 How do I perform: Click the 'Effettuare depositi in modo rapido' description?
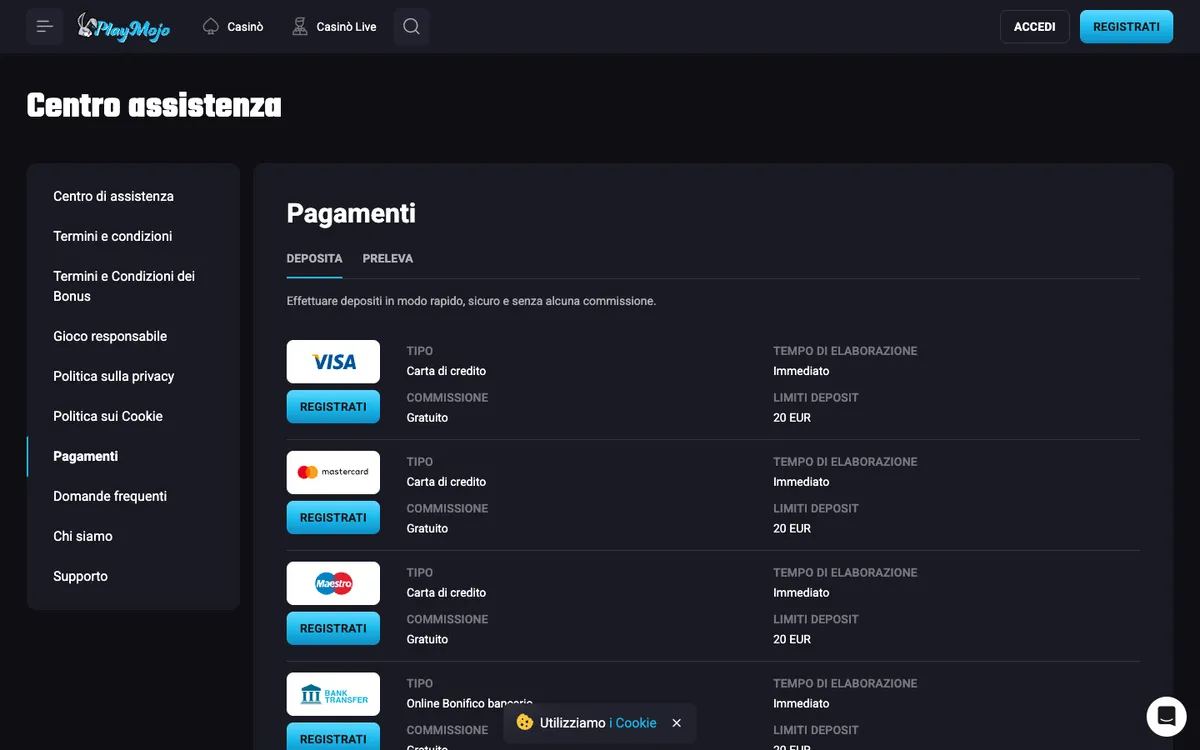(471, 301)
